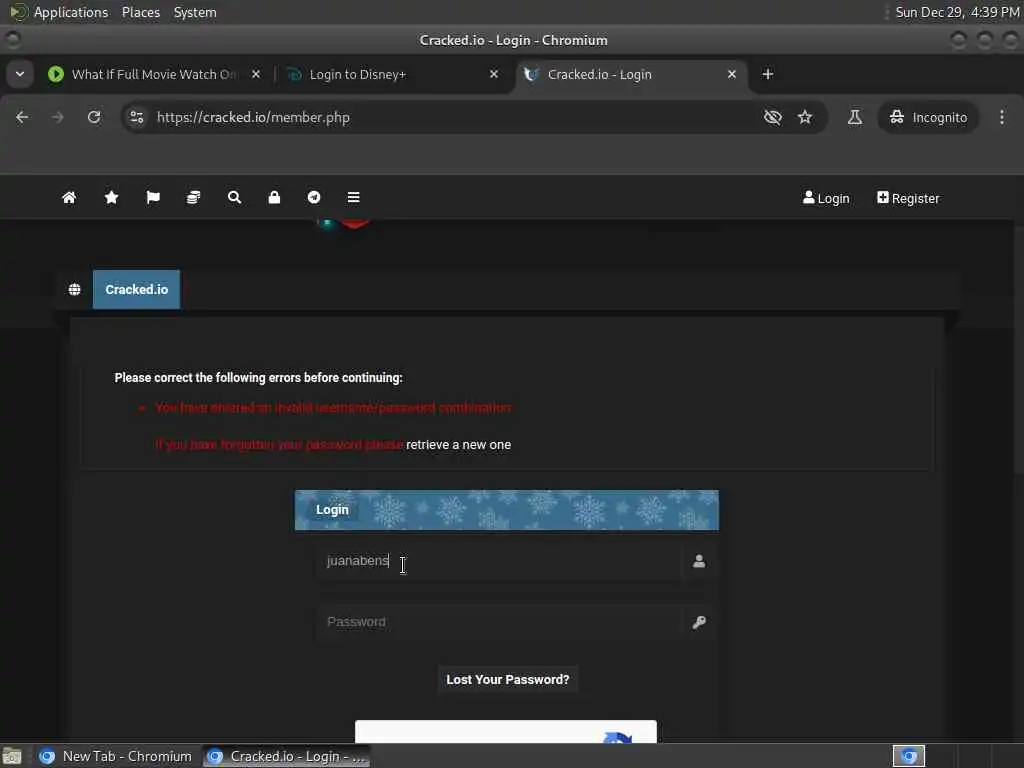
Task: Click the padlock icon in the navbar
Action: (x=274, y=198)
